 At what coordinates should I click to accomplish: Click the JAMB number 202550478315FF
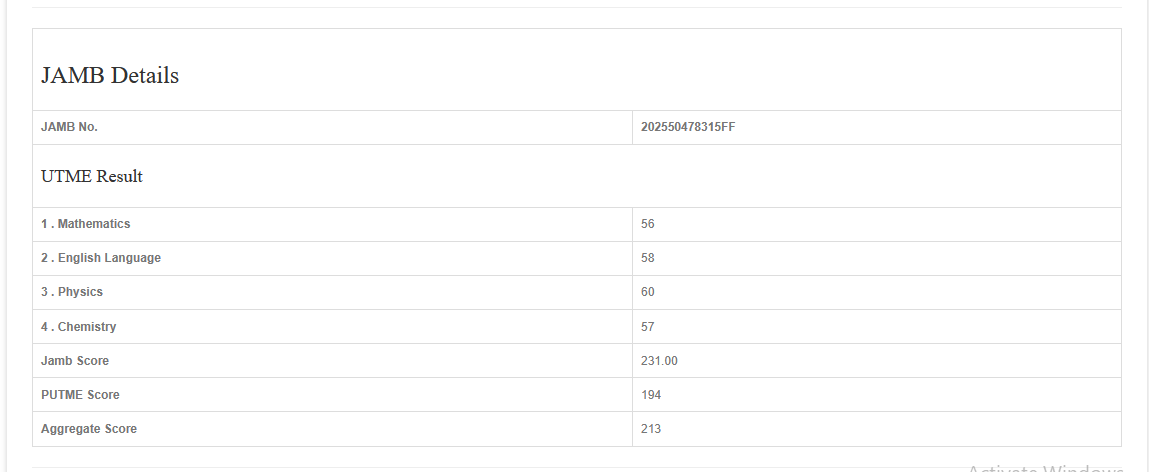[688, 127]
